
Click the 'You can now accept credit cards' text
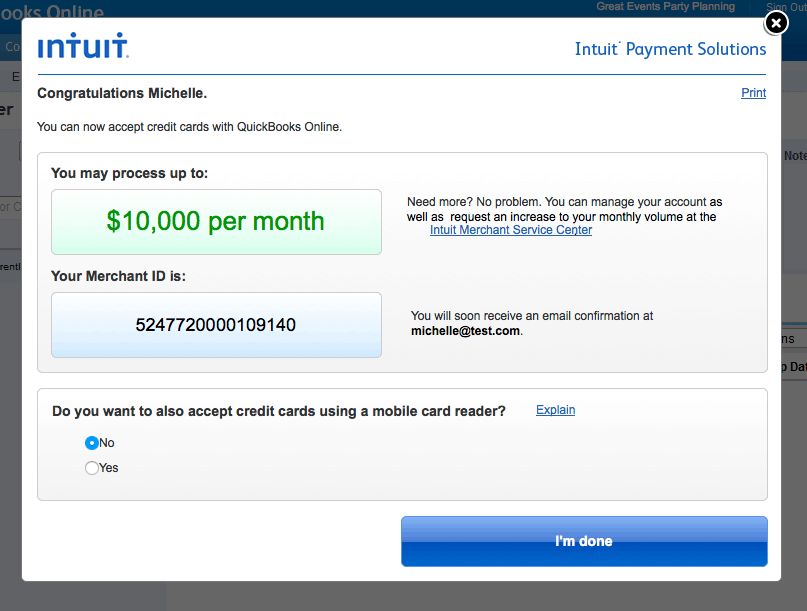tap(189, 127)
